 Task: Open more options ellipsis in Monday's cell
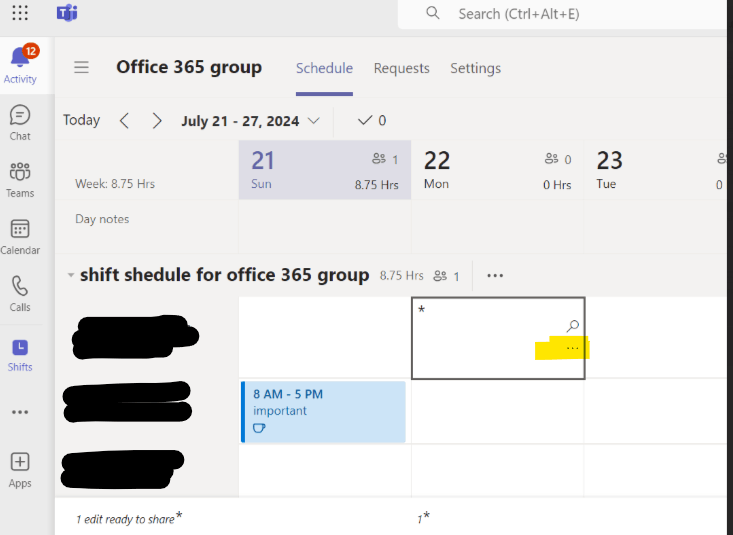(x=572, y=348)
